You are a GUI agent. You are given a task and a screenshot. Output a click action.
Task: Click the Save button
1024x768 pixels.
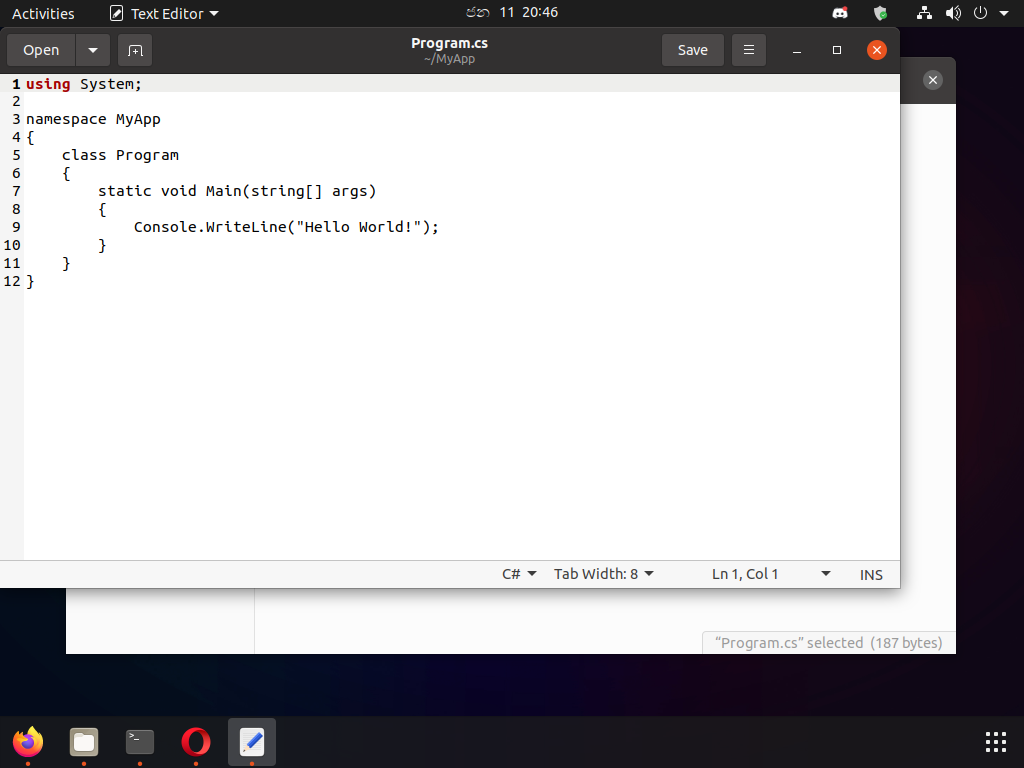692,50
